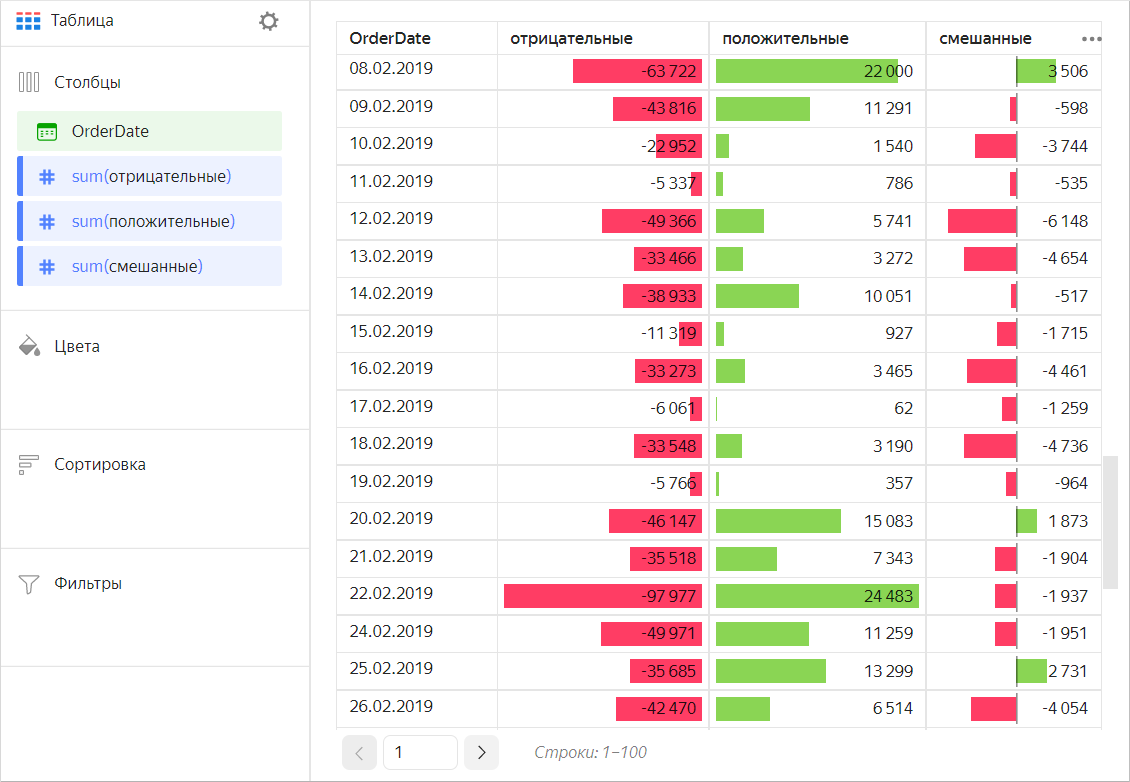The image size is (1130, 782).
Task: Click the Filters funnel icon
Action: (29, 584)
